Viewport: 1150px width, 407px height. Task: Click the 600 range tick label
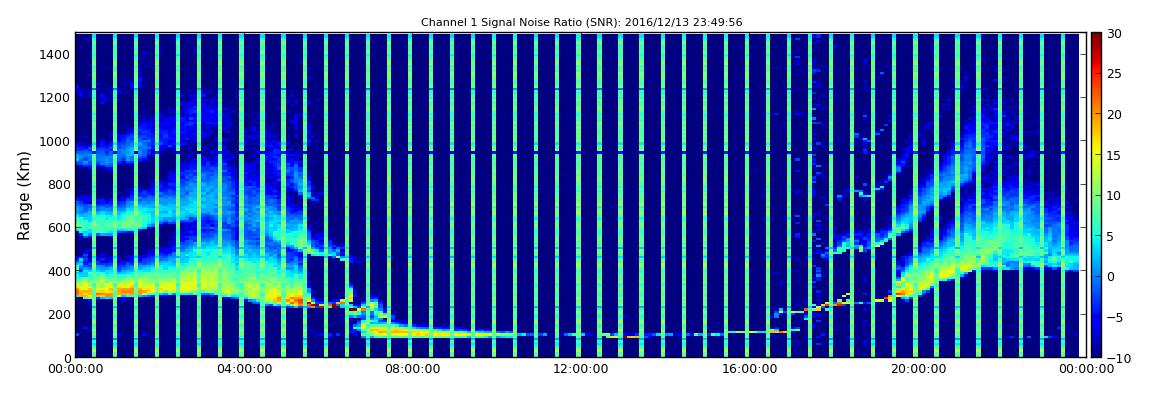coord(58,227)
